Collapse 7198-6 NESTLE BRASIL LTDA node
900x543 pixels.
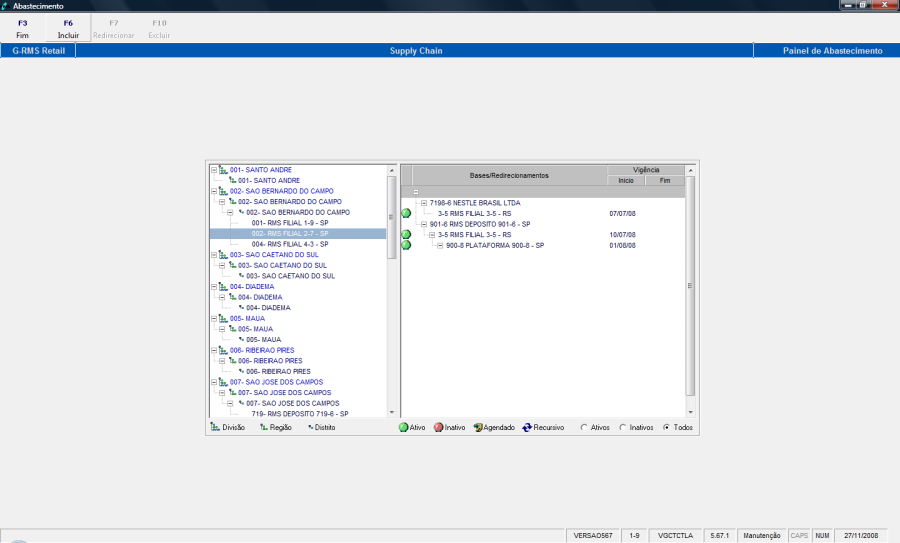[x=424, y=203]
